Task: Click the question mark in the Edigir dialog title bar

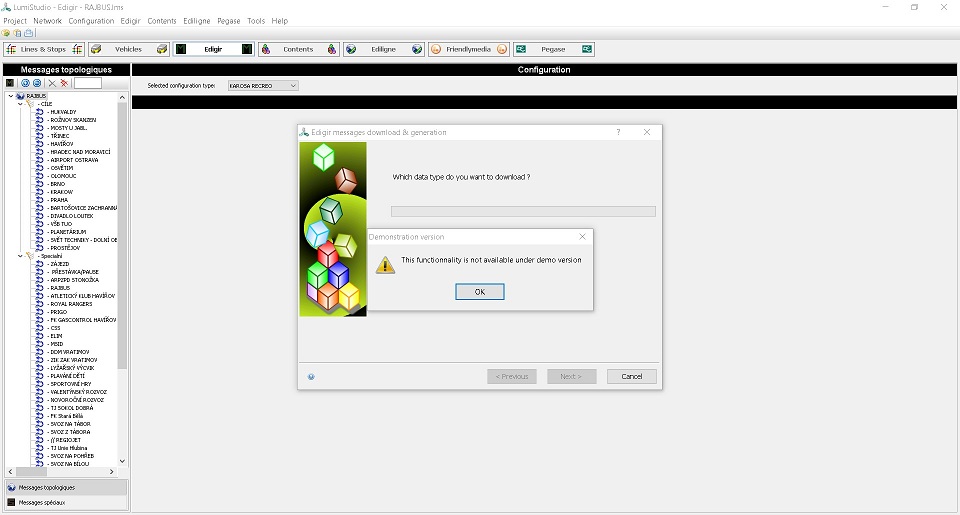Action: point(618,132)
